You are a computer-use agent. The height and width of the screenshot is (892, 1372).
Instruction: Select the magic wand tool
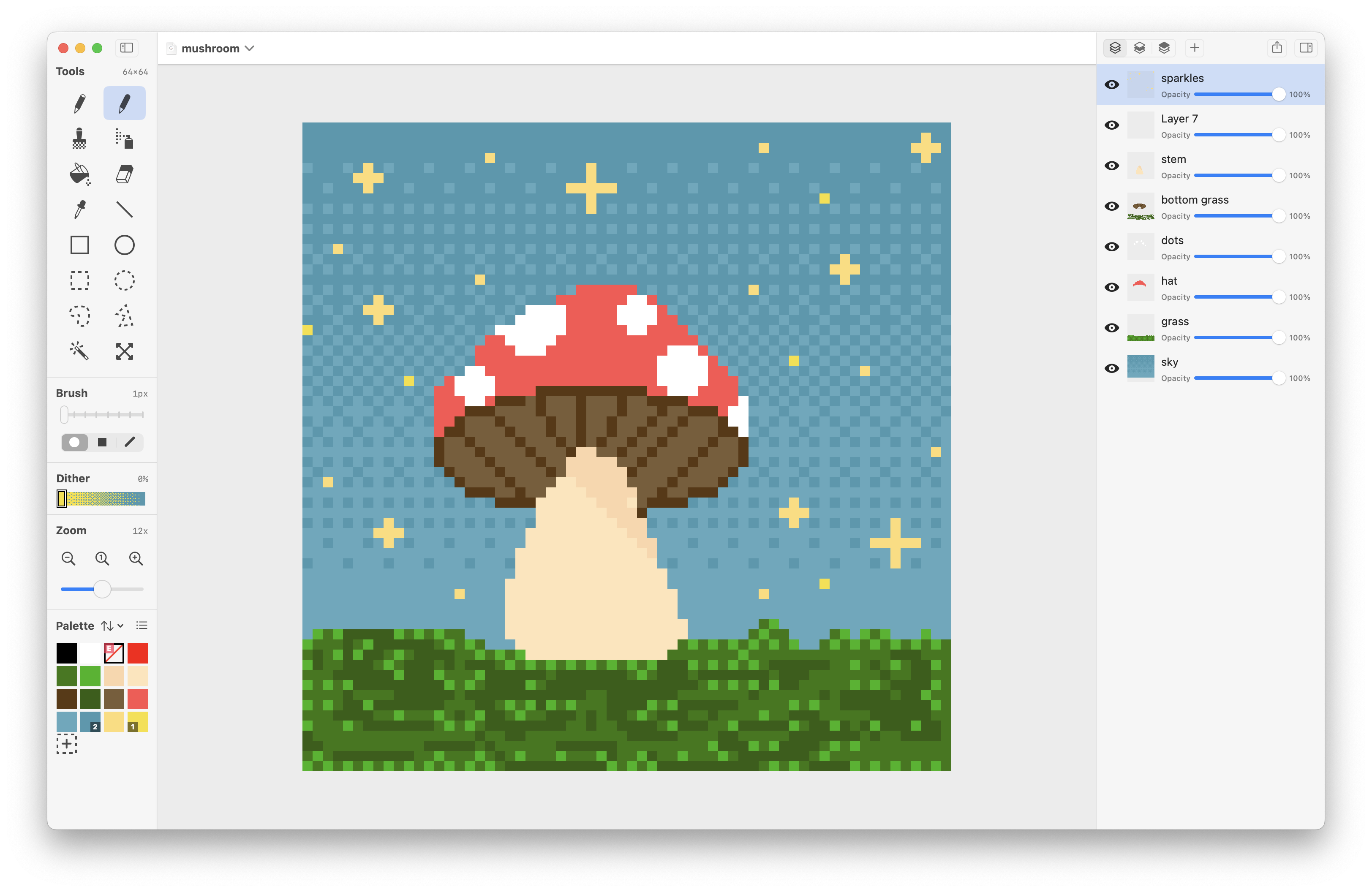pyautogui.click(x=79, y=351)
